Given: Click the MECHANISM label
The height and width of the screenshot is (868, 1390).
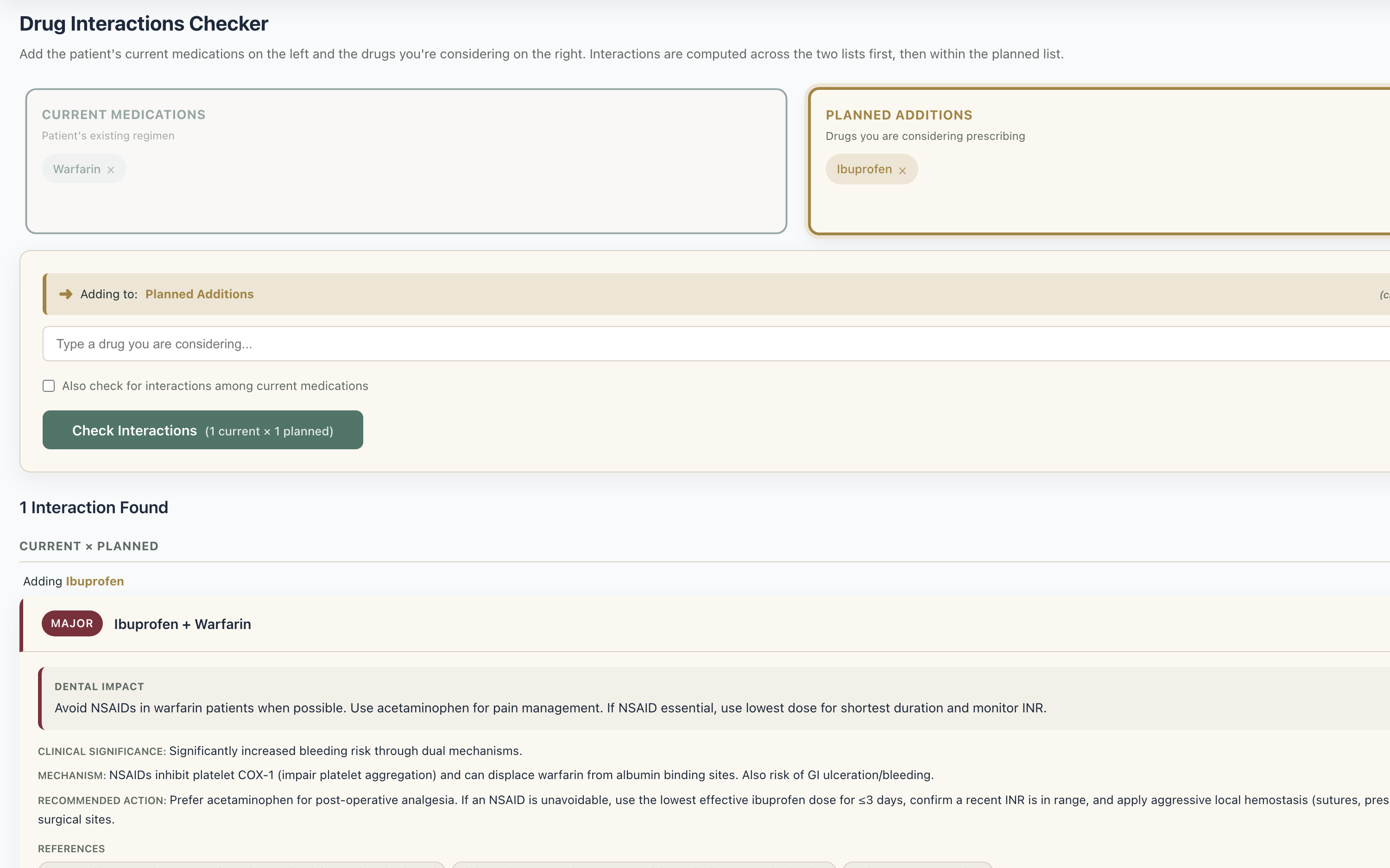Looking at the screenshot, I should (72, 775).
